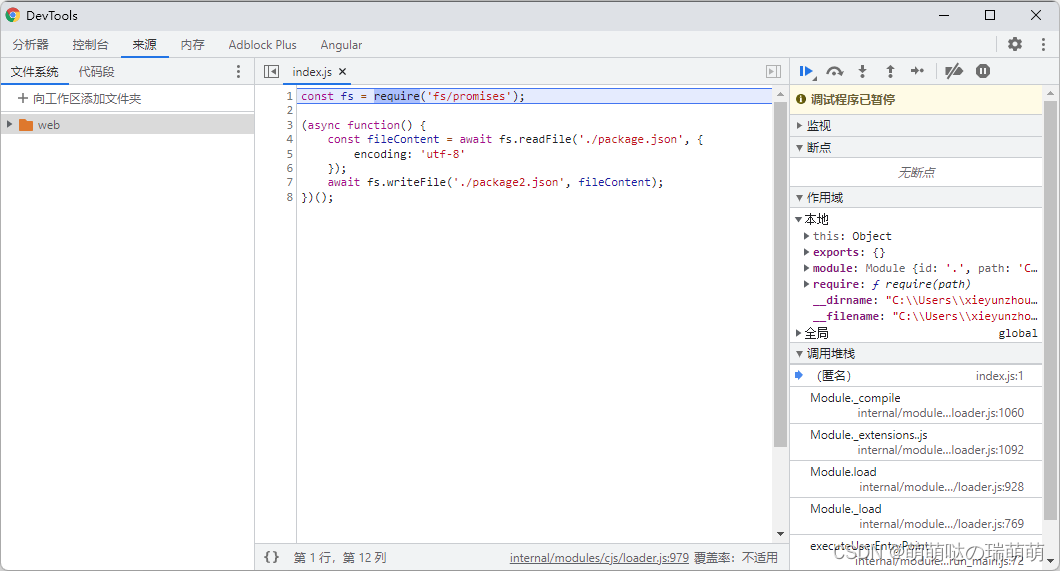The height and width of the screenshot is (571, 1060).
Task: Step into next function call
Action: [x=863, y=71]
